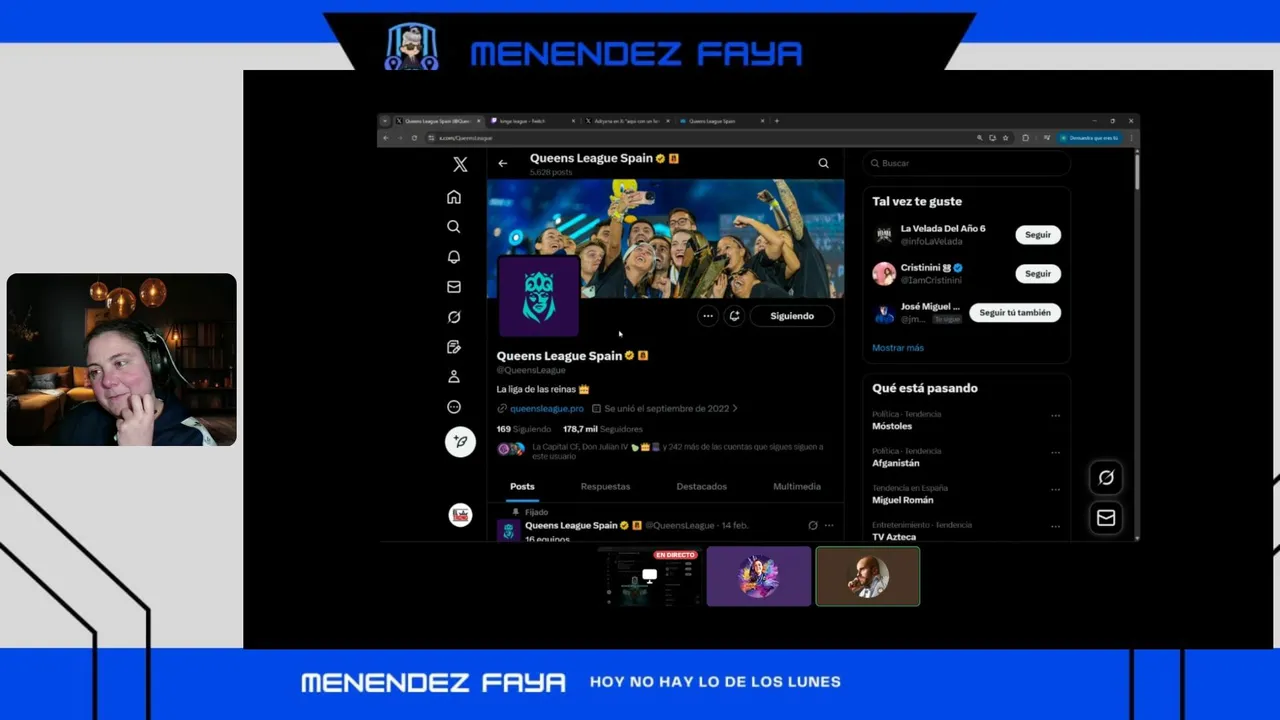1280x720 pixels.
Task: Open floating Grok button at right
Action: pos(1106,478)
